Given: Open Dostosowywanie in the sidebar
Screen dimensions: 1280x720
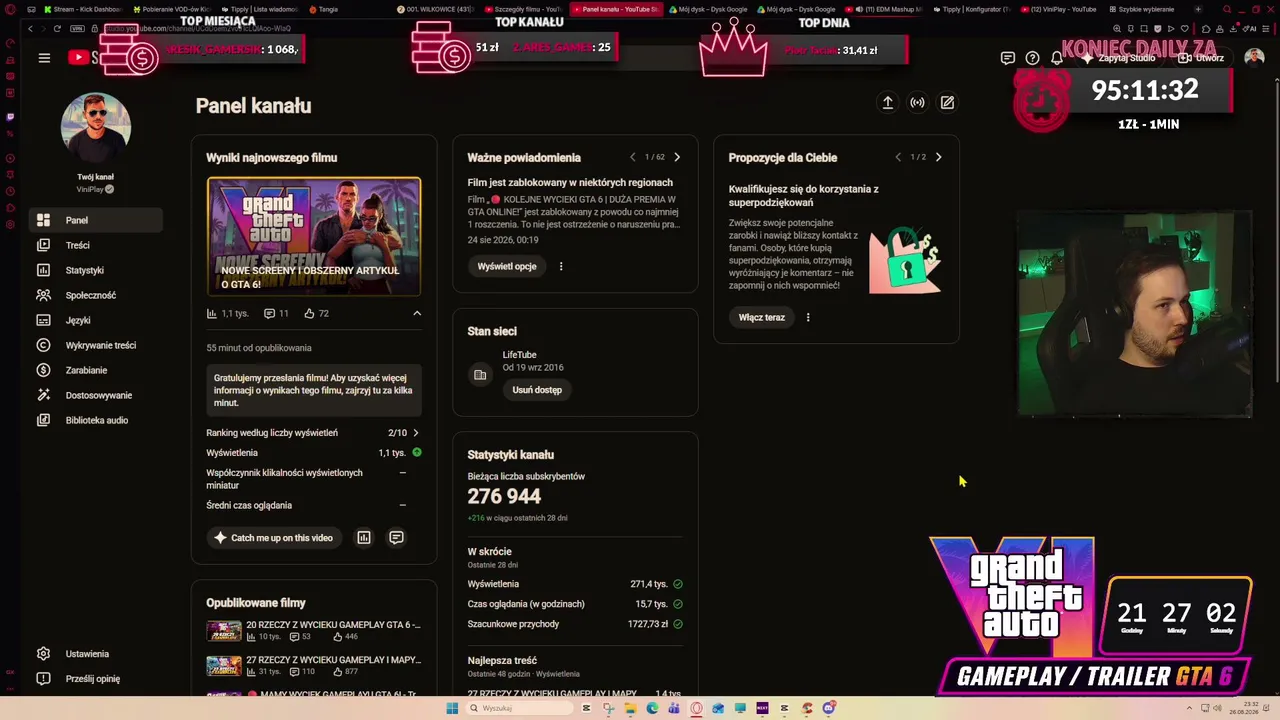Looking at the screenshot, I should coord(97,395).
